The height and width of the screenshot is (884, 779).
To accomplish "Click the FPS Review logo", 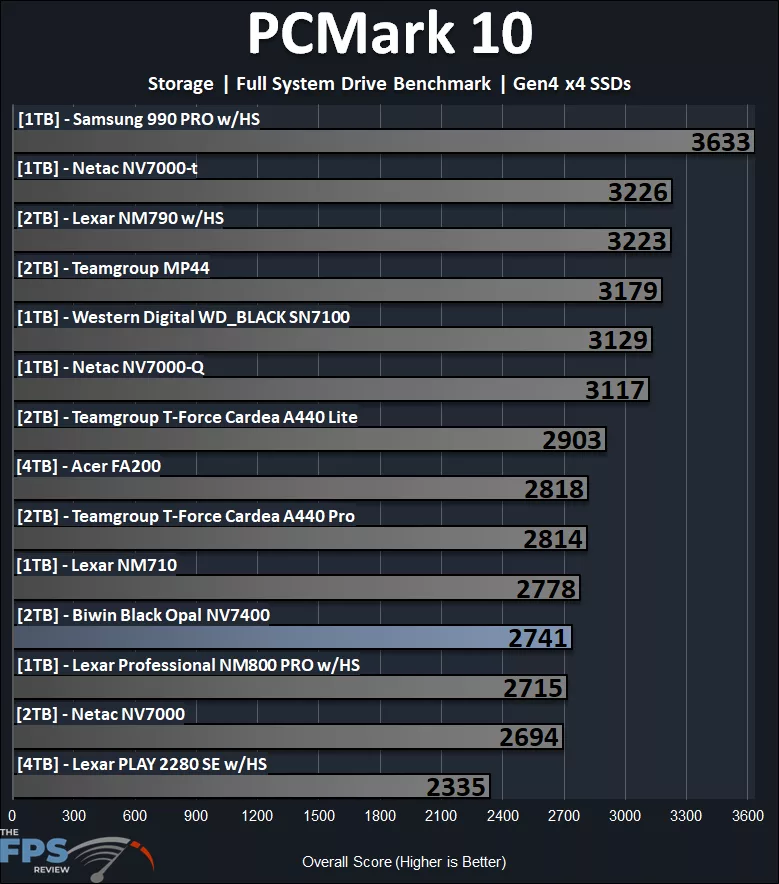I will [77, 854].
